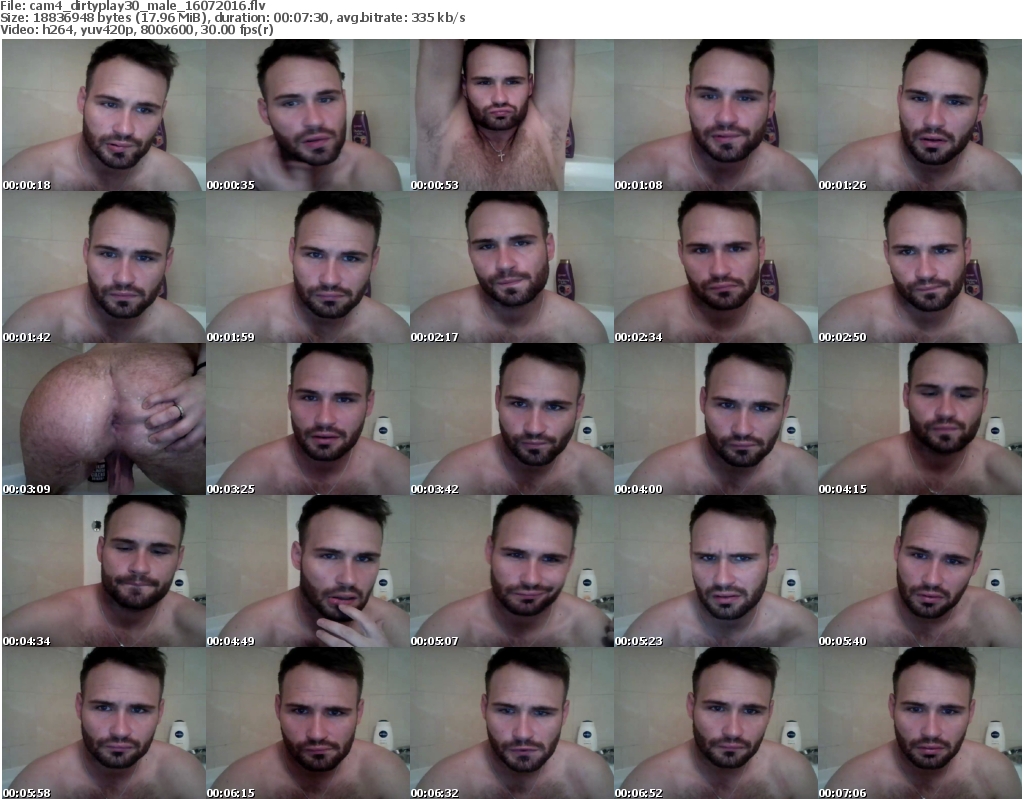
Task: Click the frame with timestamp 00:05:58
Action: tap(104, 723)
